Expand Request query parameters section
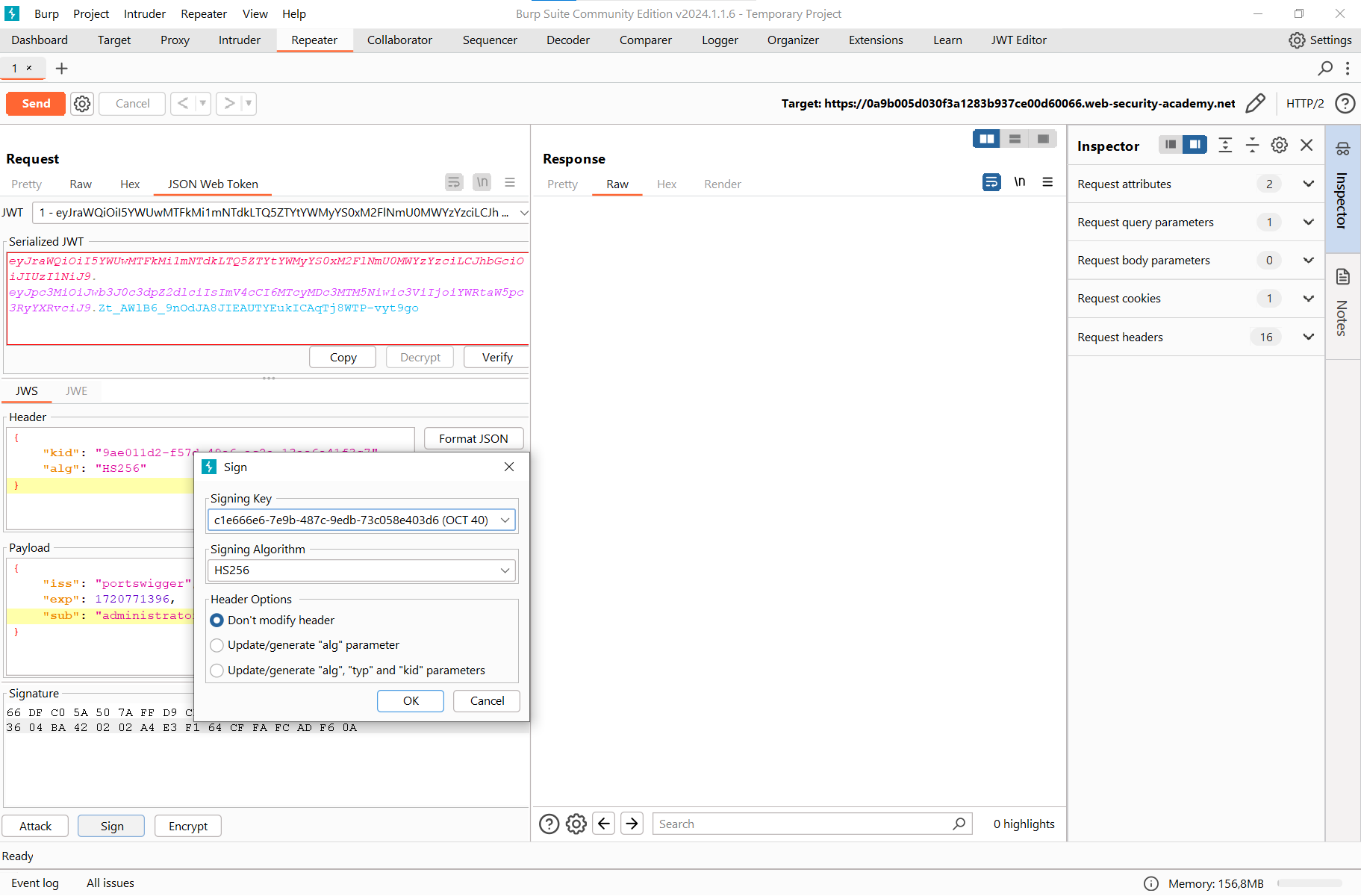Viewport: 1361px width, 896px height. pos(1308,222)
